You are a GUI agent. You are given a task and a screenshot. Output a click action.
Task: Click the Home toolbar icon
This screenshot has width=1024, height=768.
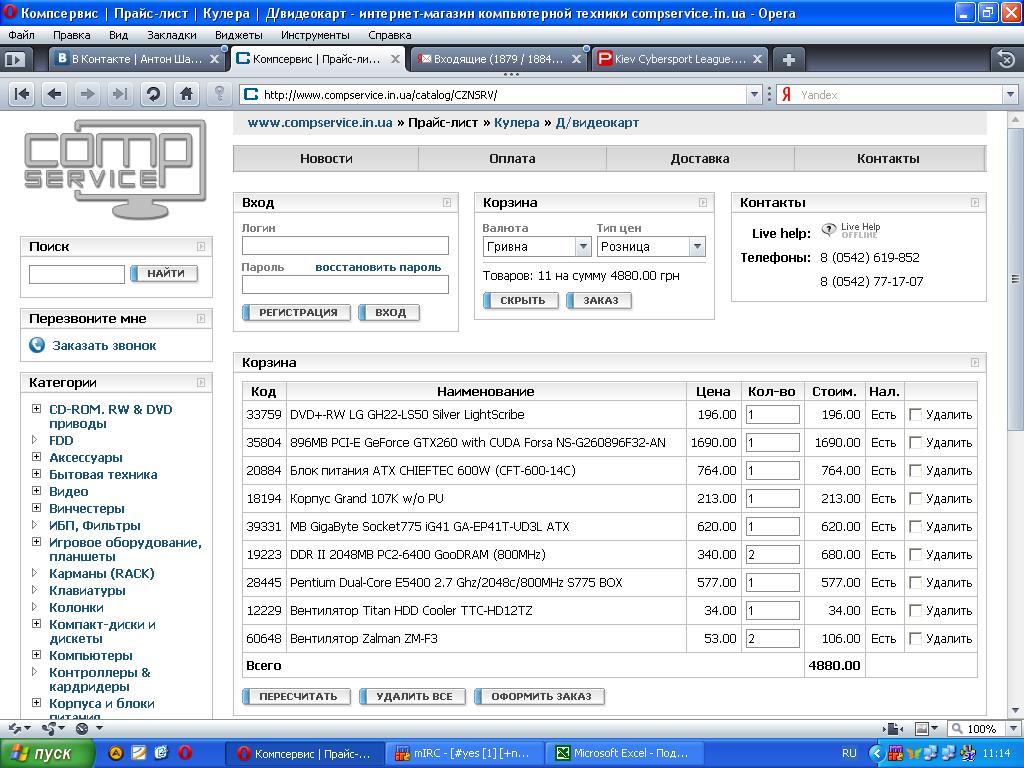coord(186,94)
